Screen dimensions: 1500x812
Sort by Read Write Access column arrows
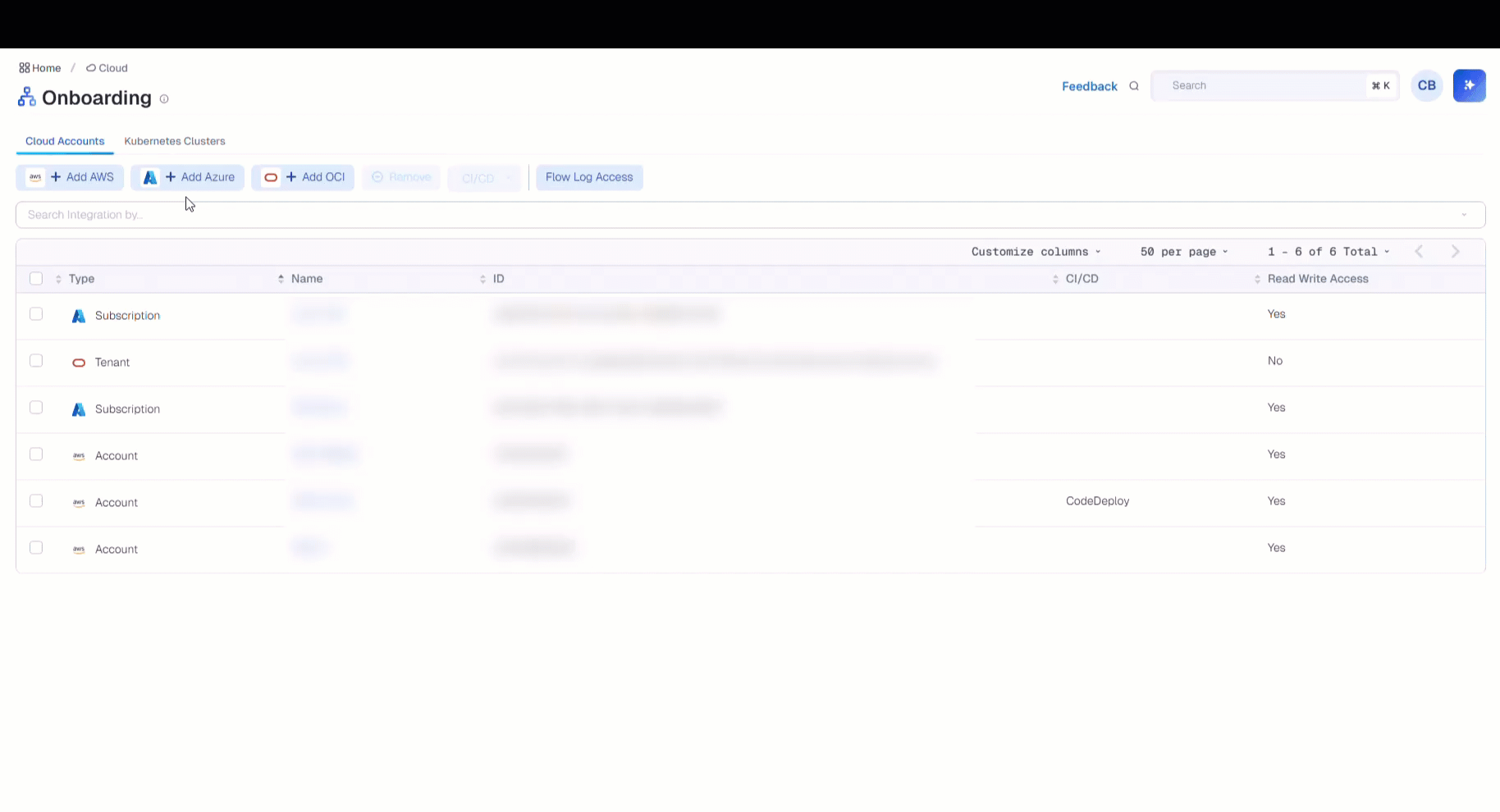[1257, 280]
